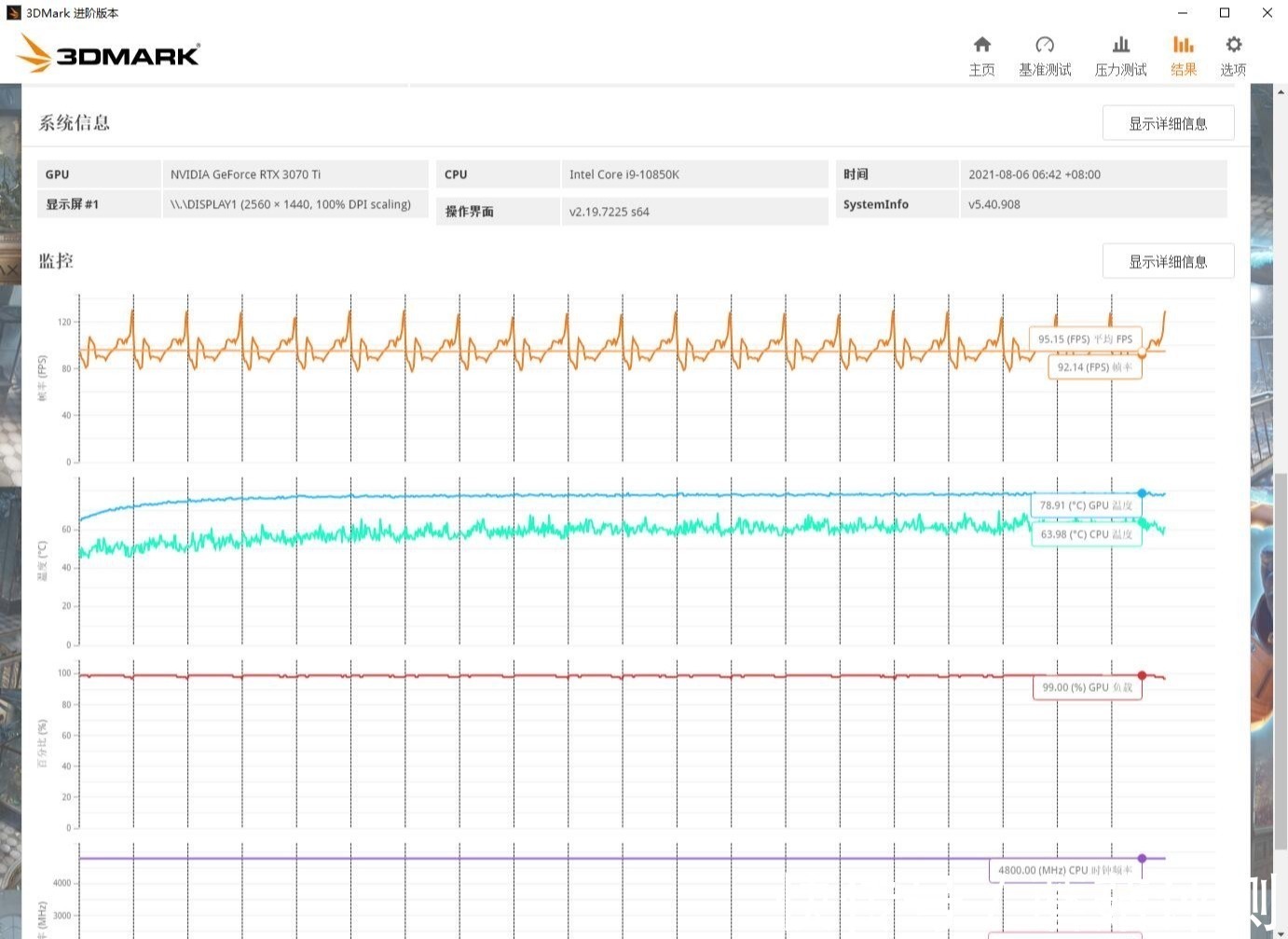Click the vertical scrollbar thumb

point(1281,662)
